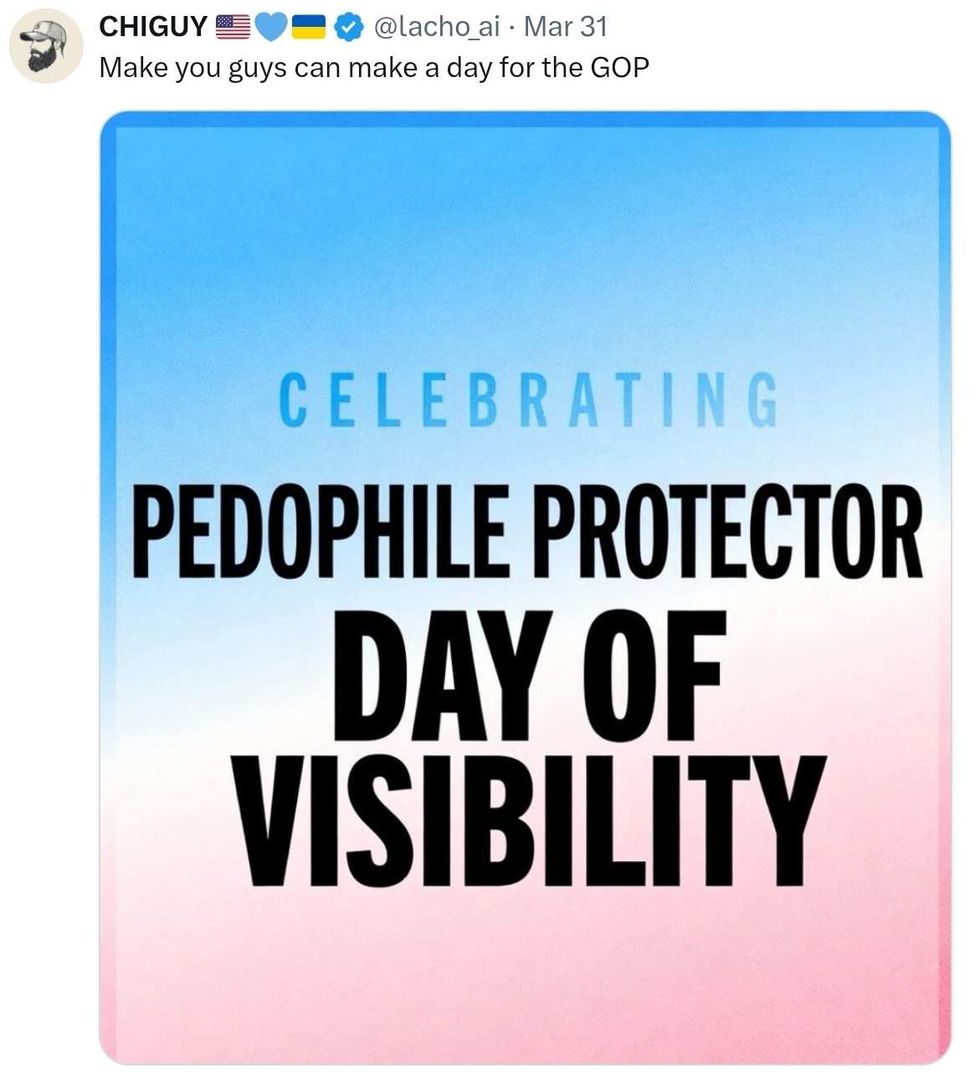Click the blue verified checkmark badge
980x1089 pixels.
tap(347, 27)
